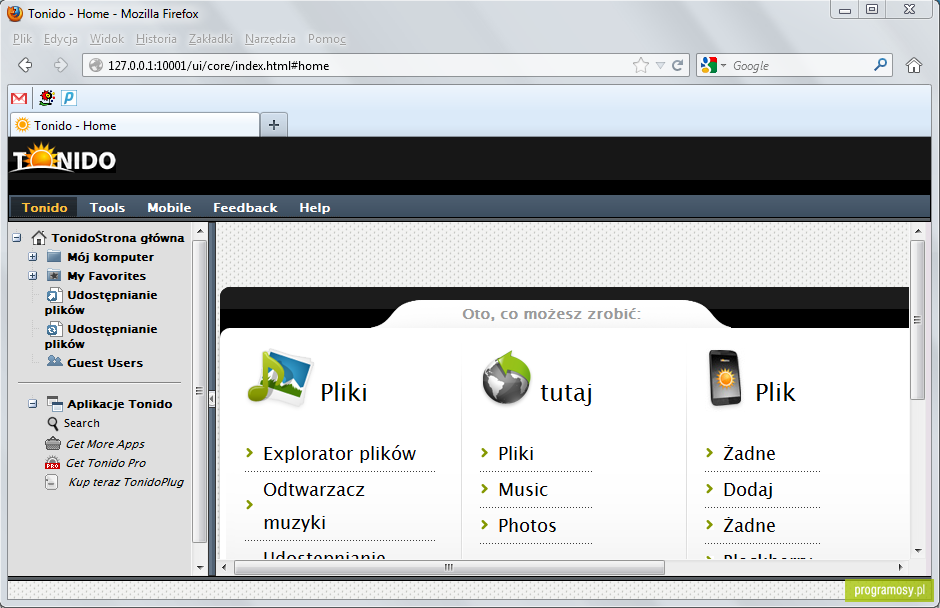Collapse the Aplikacje Tonido tree node

click(x=32, y=404)
